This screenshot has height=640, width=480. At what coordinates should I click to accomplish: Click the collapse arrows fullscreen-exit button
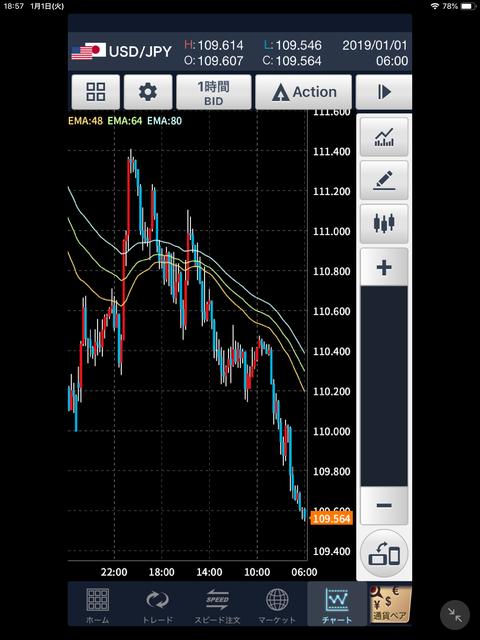click(x=455, y=615)
